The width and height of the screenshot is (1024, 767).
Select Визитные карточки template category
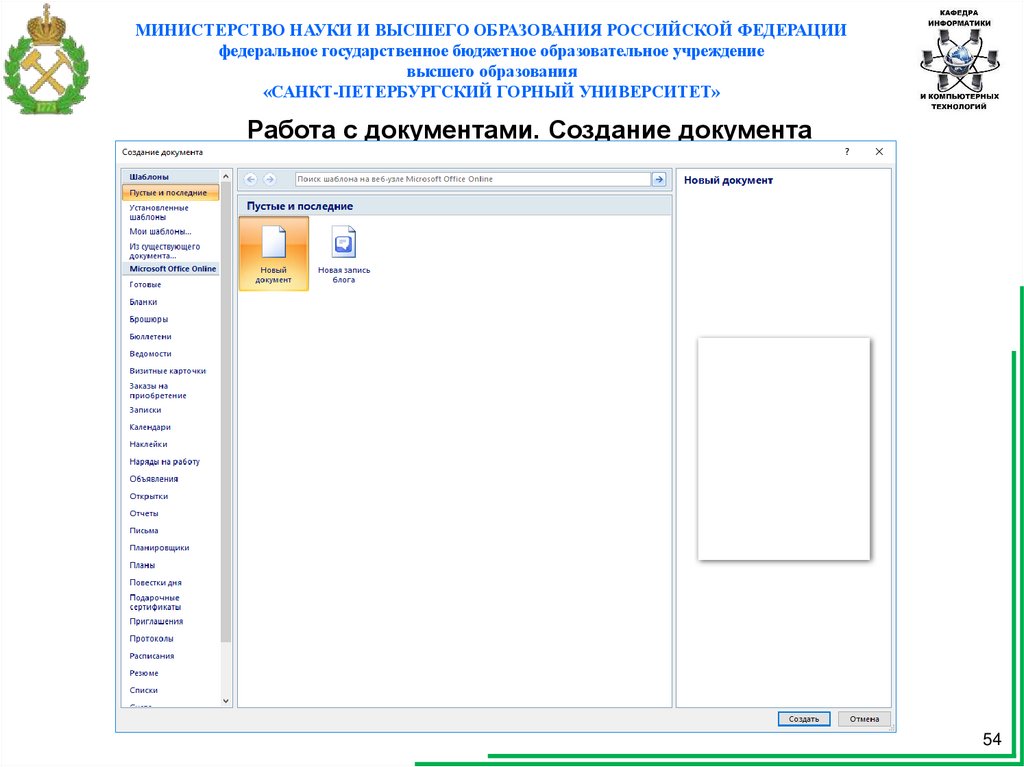point(167,371)
